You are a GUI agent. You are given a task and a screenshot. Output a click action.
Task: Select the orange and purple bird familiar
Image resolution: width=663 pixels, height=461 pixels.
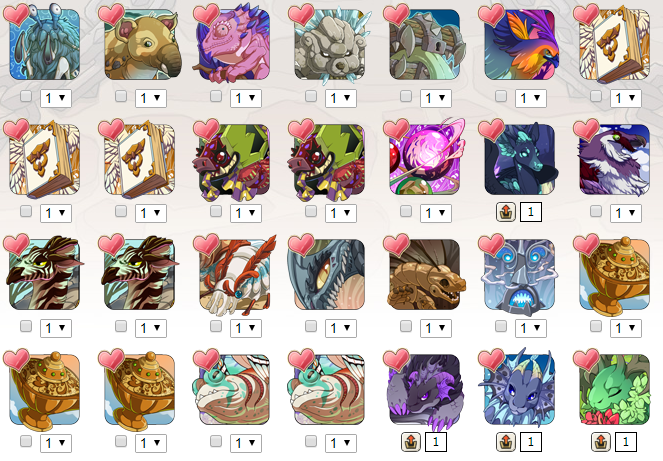(519, 44)
